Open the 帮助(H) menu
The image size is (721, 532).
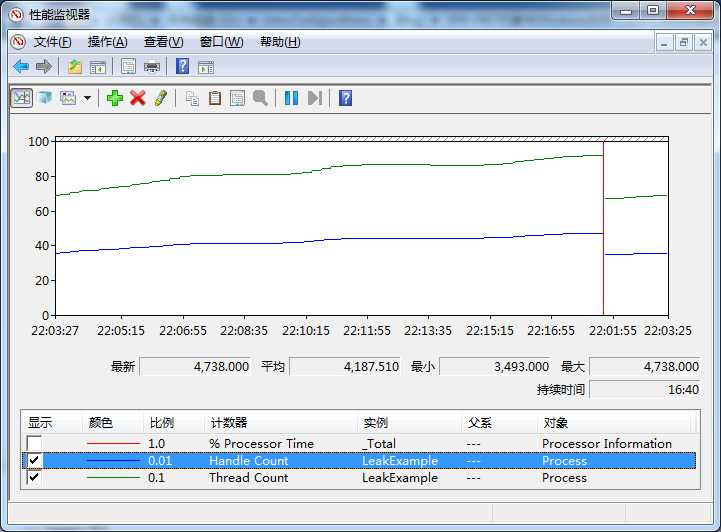pyautogui.click(x=280, y=42)
